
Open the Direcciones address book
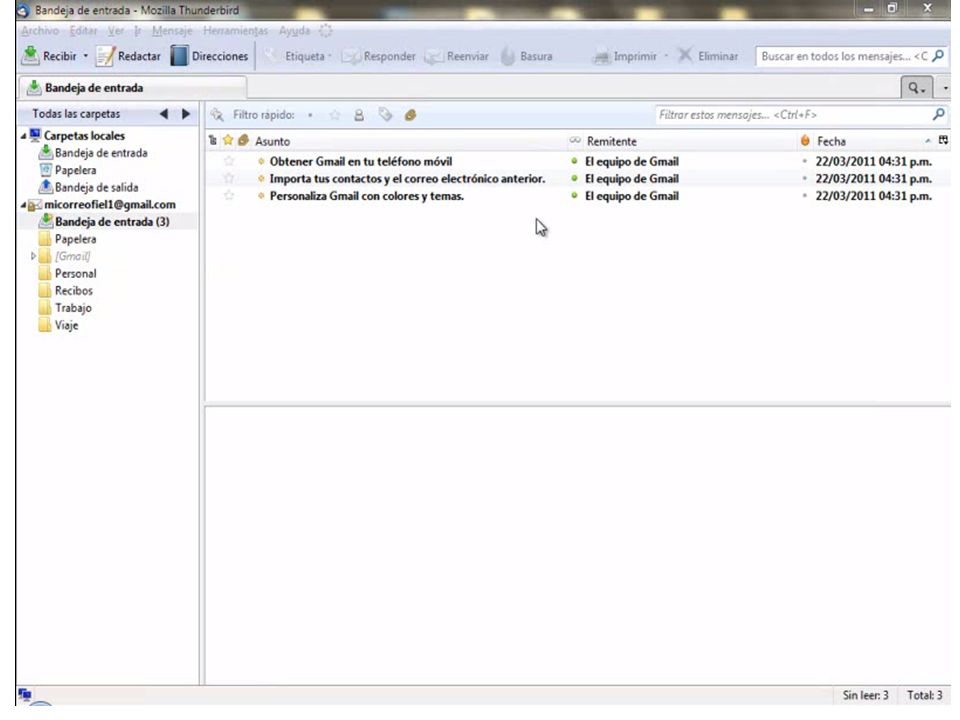(209, 56)
